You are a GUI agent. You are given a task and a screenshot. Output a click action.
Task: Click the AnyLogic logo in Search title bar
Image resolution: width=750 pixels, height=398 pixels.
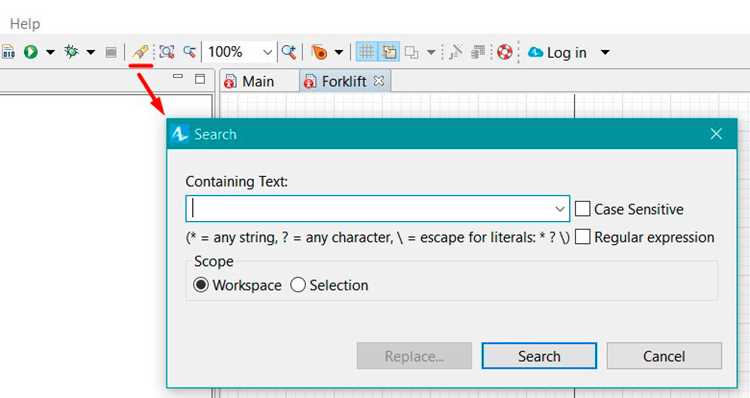180,134
